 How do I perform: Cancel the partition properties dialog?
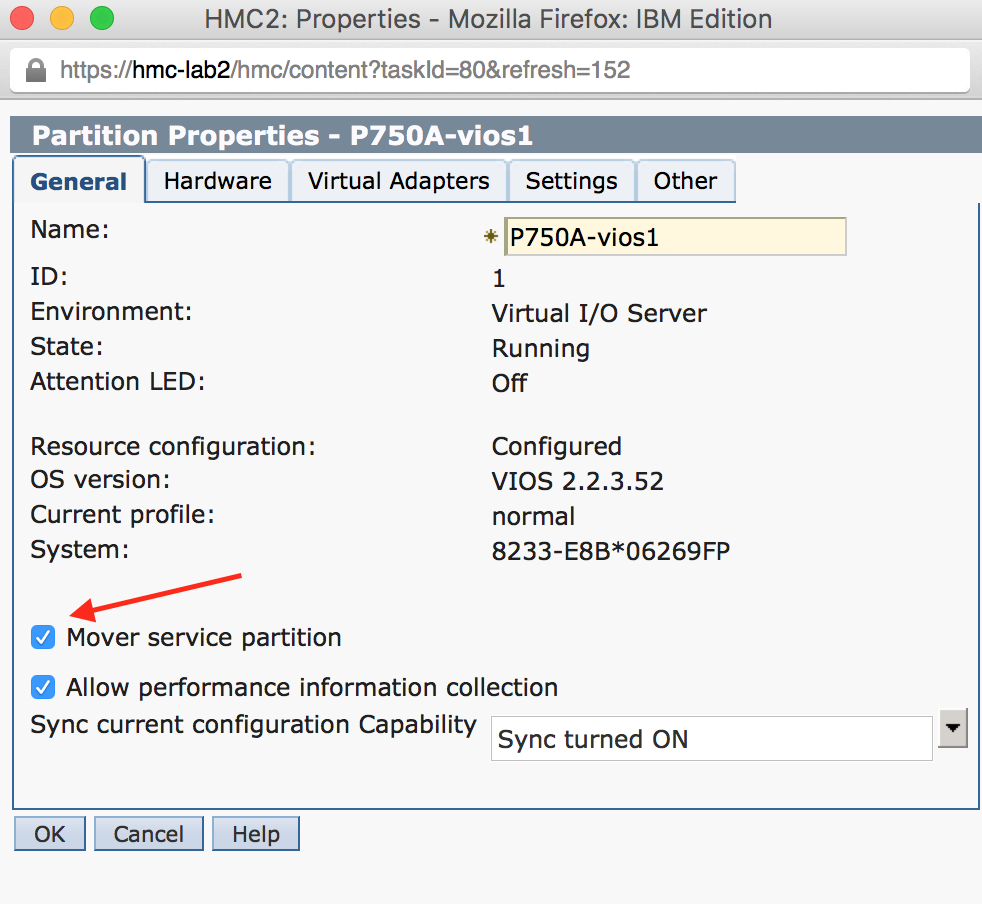148,833
